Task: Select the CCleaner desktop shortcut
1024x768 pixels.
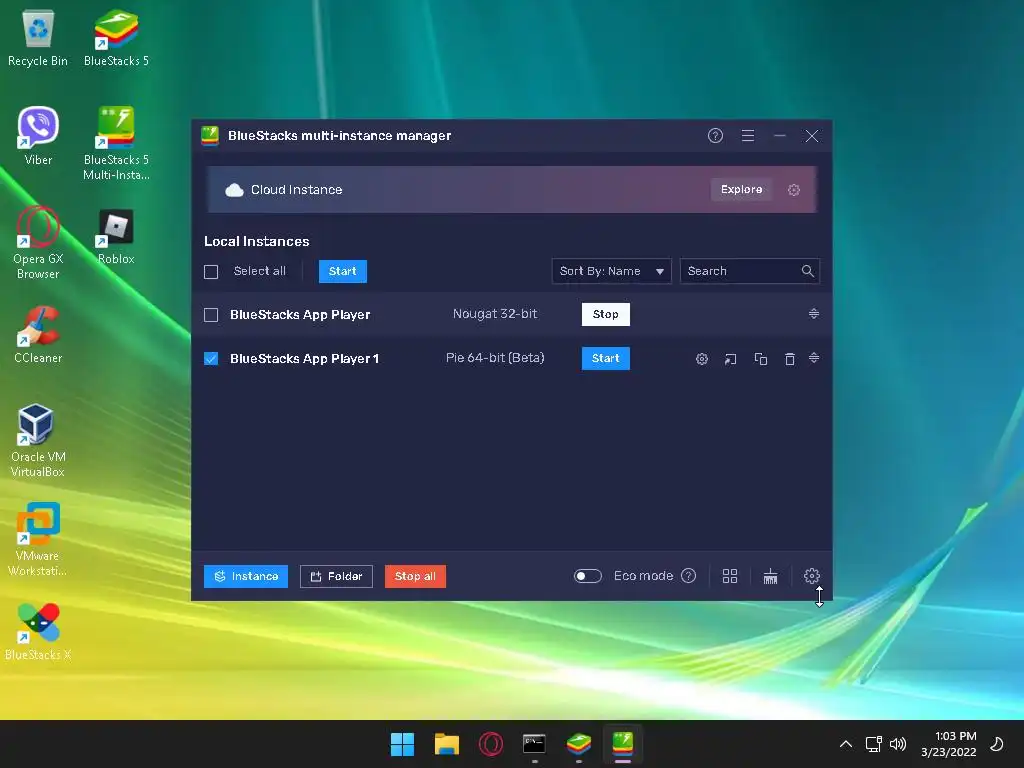Action: (38, 335)
